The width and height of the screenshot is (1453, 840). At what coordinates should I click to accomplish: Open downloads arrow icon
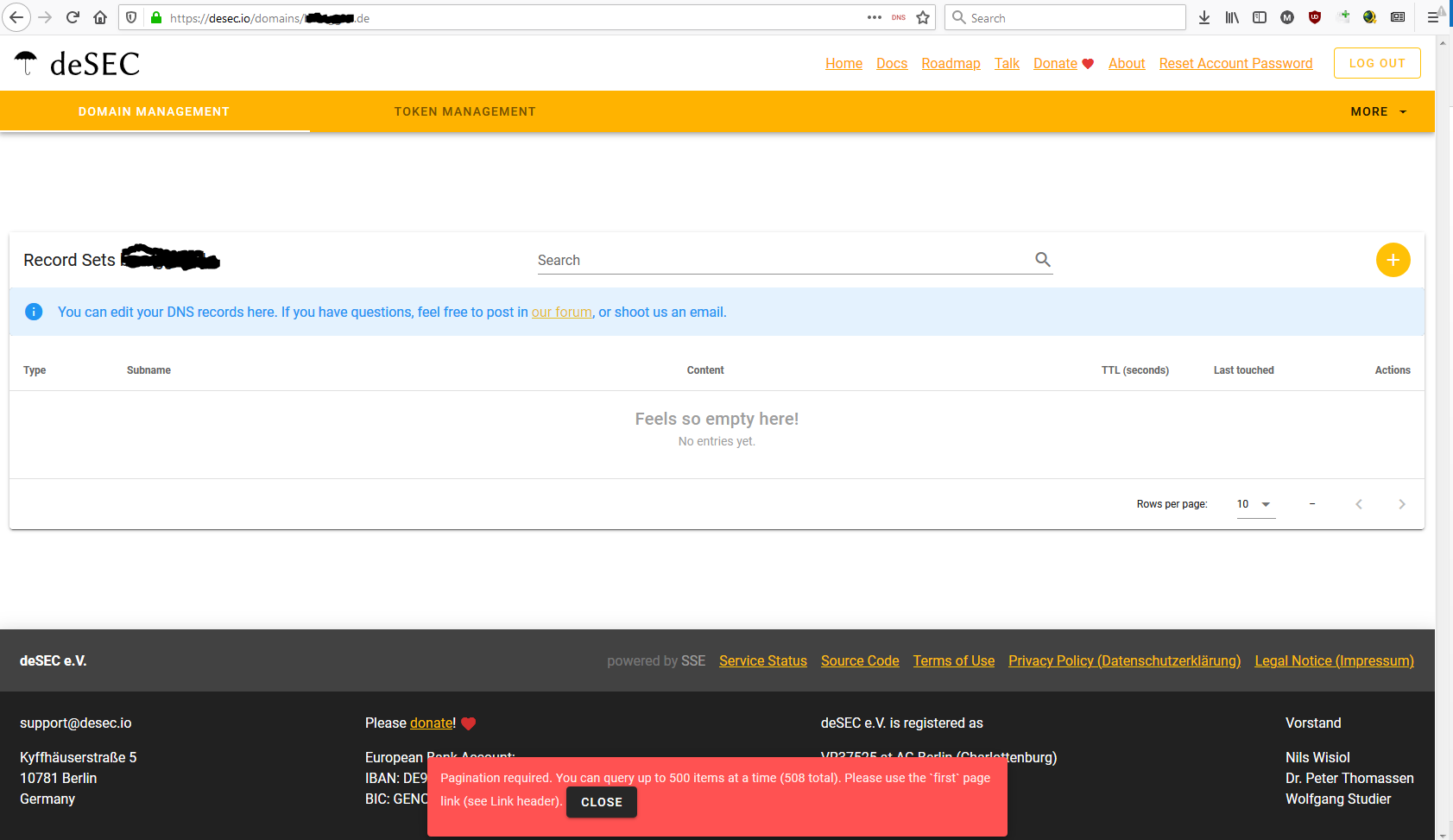[1204, 17]
